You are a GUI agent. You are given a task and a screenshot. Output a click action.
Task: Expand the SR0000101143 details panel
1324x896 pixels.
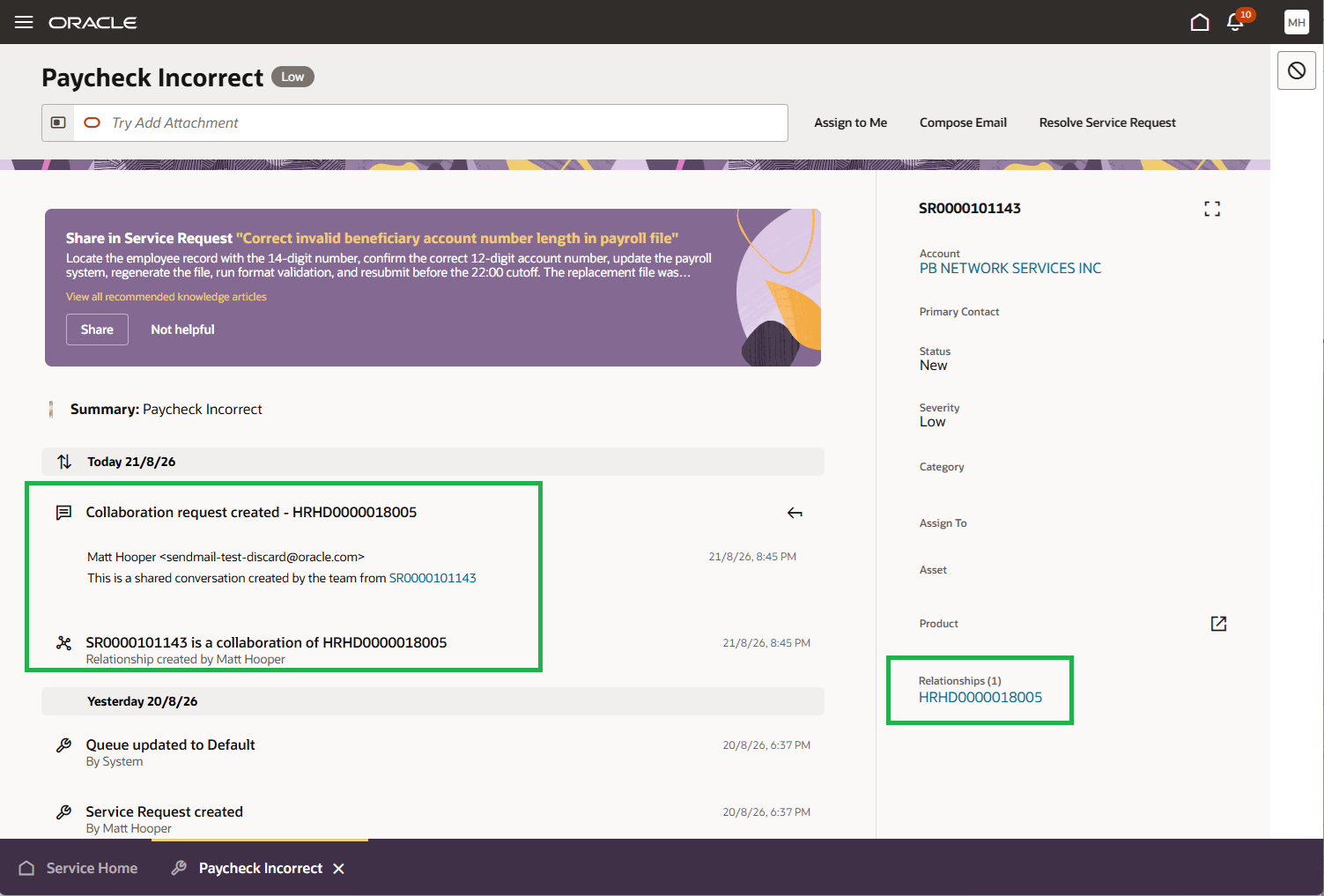tap(1212, 209)
